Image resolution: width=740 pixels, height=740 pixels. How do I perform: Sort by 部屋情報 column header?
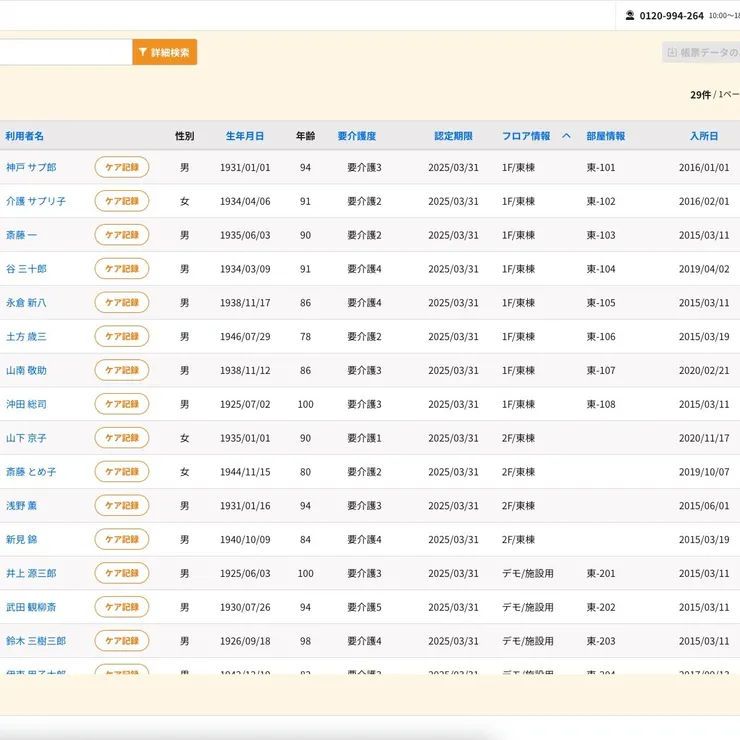tap(605, 136)
